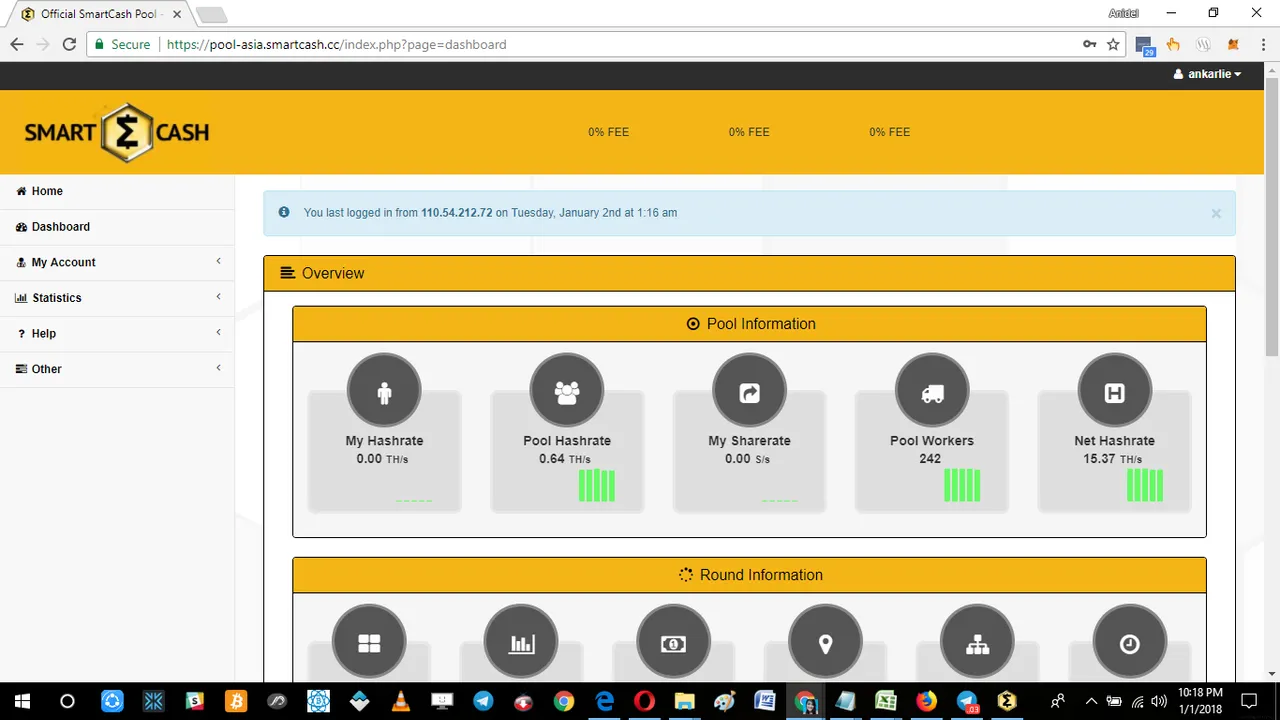Viewport: 1280px width, 720px height.
Task: Click the Pool Workers green bar chart
Action: (x=962, y=485)
